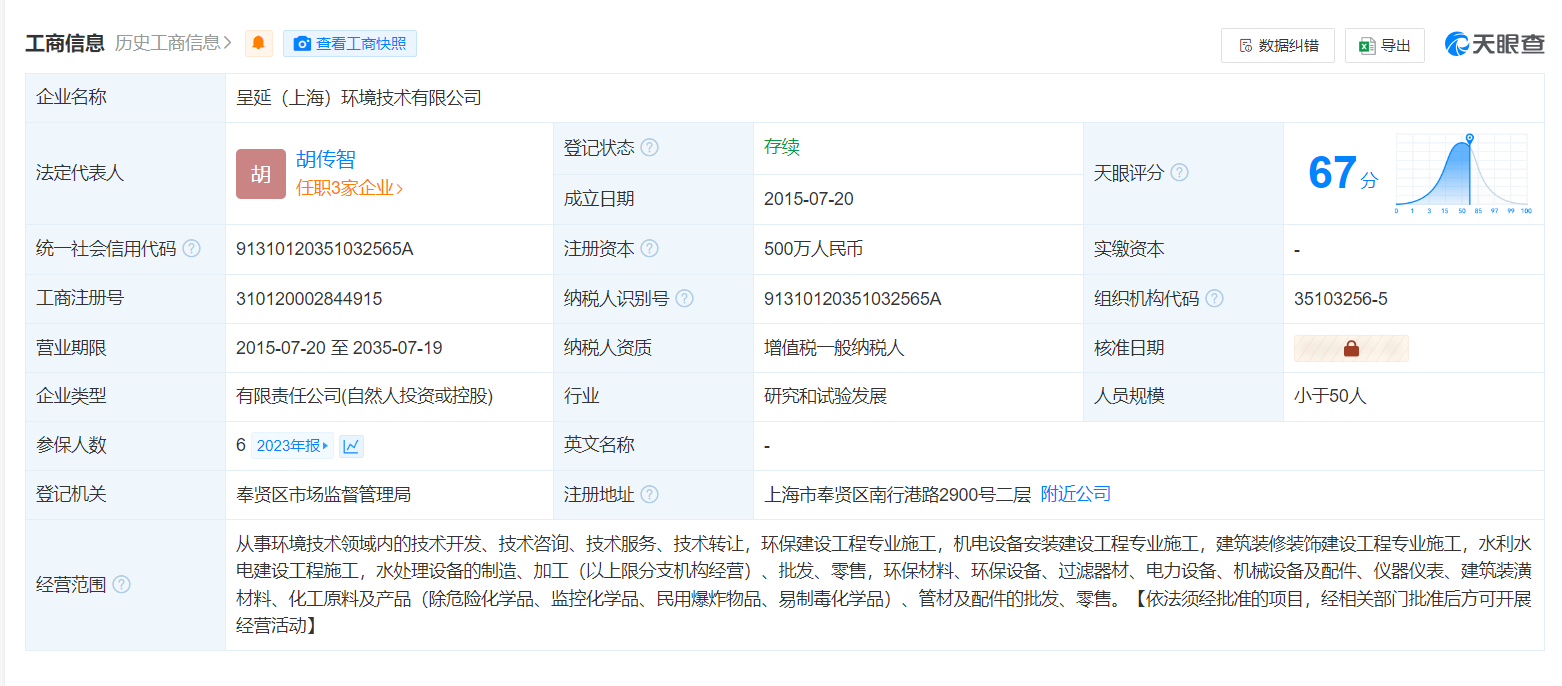The height and width of the screenshot is (686, 1562).
Task: Click 数据纠错 button
Action: [x=1278, y=45]
